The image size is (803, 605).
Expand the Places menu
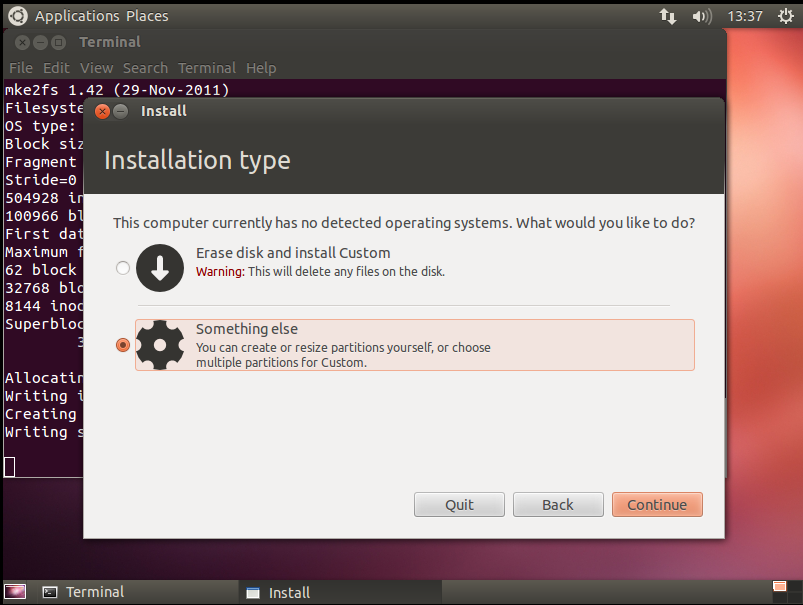point(147,16)
